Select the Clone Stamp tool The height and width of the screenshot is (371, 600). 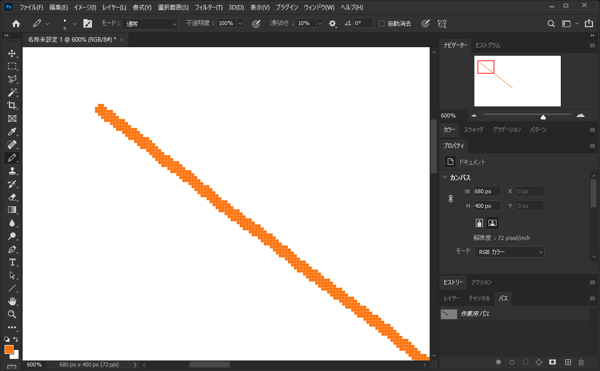(12, 171)
